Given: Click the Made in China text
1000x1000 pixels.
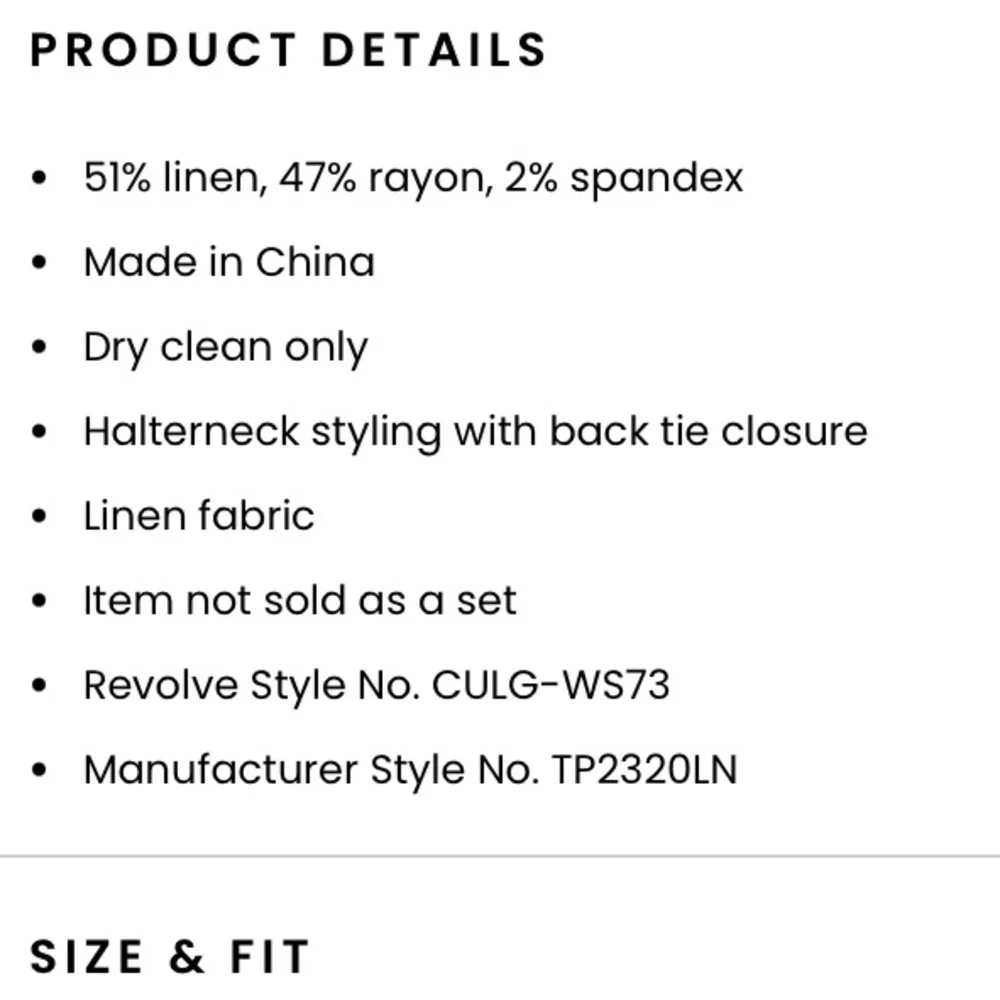Looking at the screenshot, I should click(229, 261).
